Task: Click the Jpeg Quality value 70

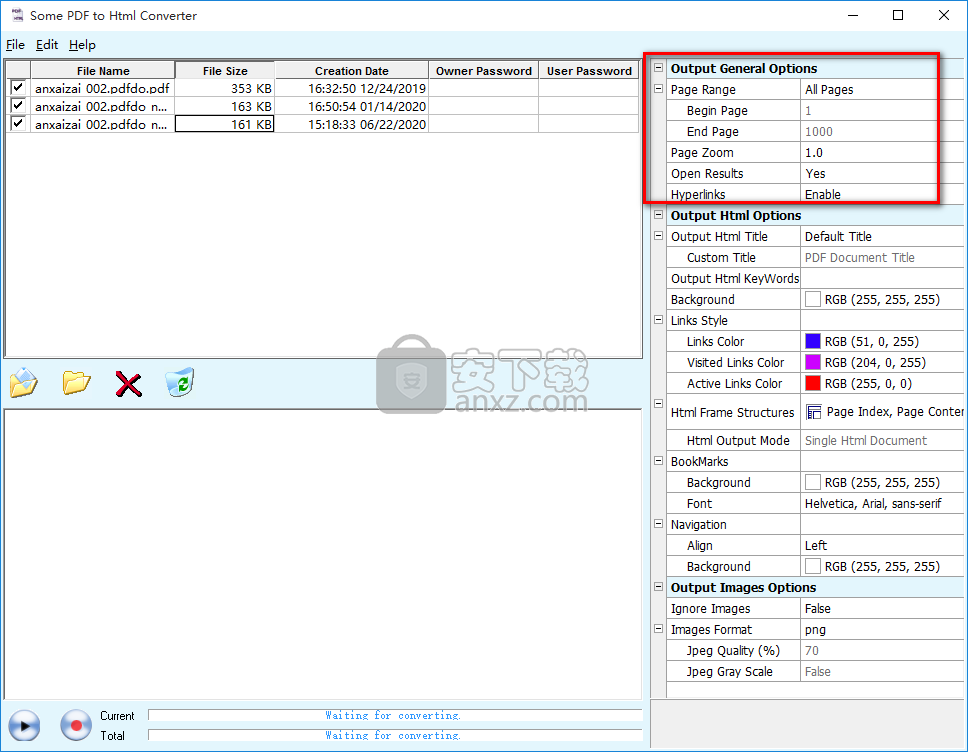Action: click(812, 651)
